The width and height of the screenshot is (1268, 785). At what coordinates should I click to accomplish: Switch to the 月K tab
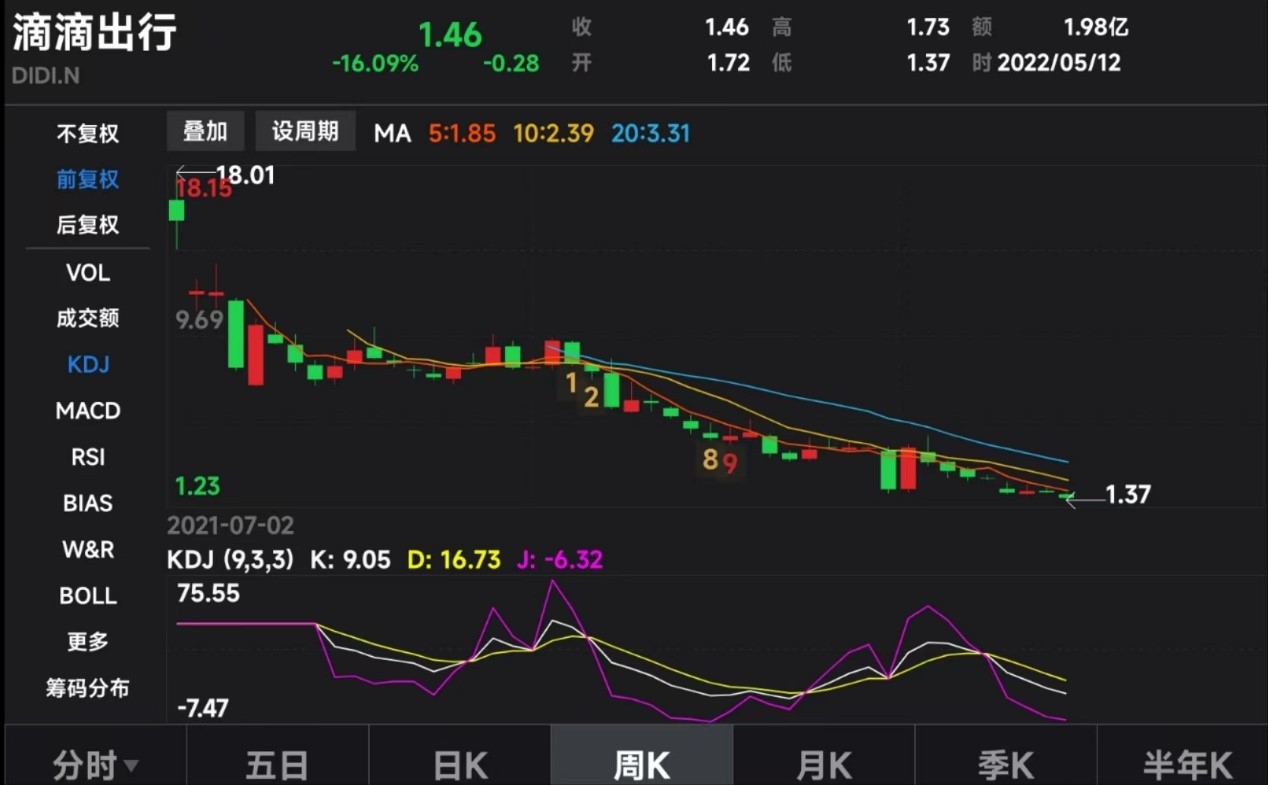(824, 766)
